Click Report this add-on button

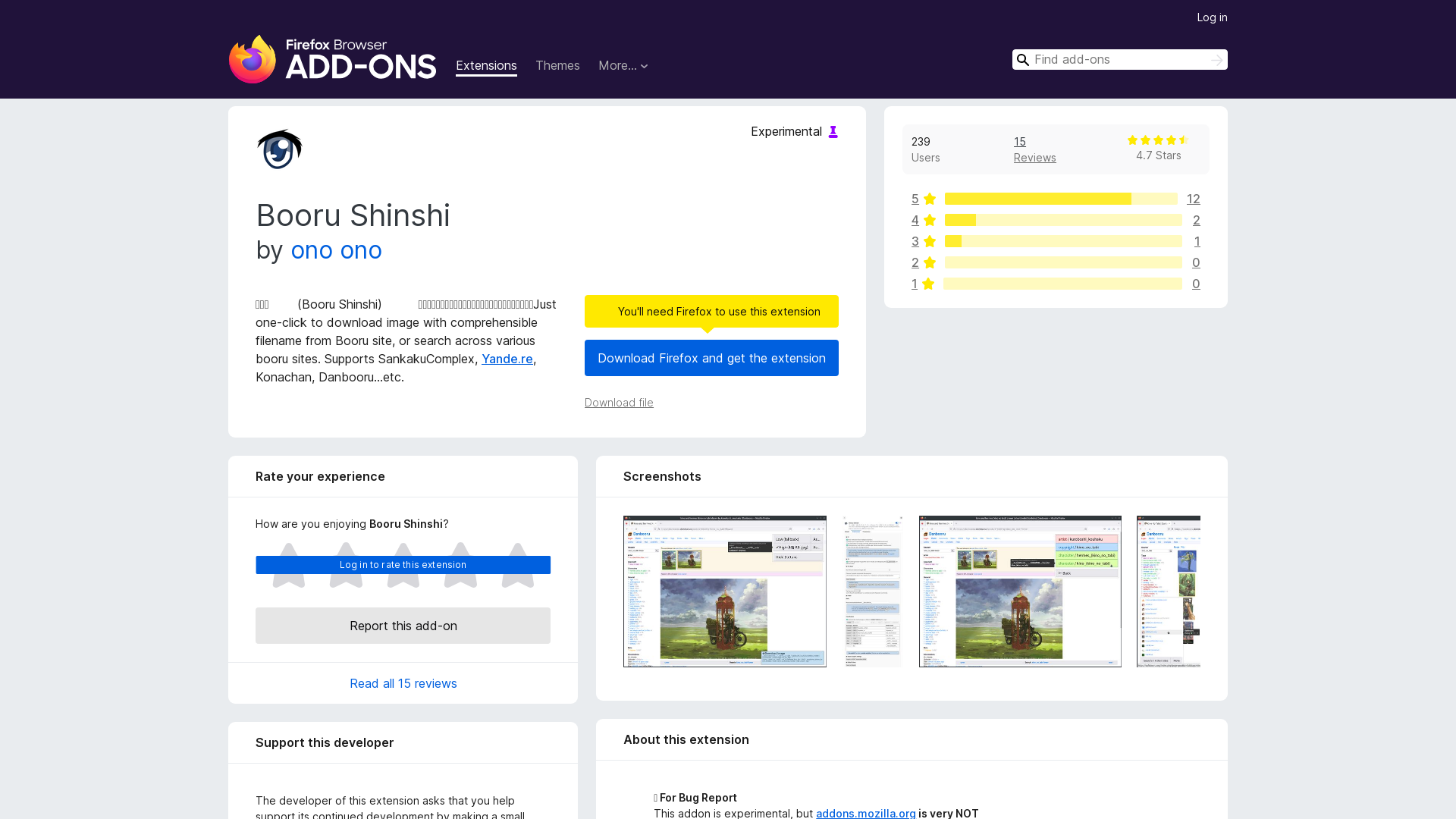coord(403,626)
